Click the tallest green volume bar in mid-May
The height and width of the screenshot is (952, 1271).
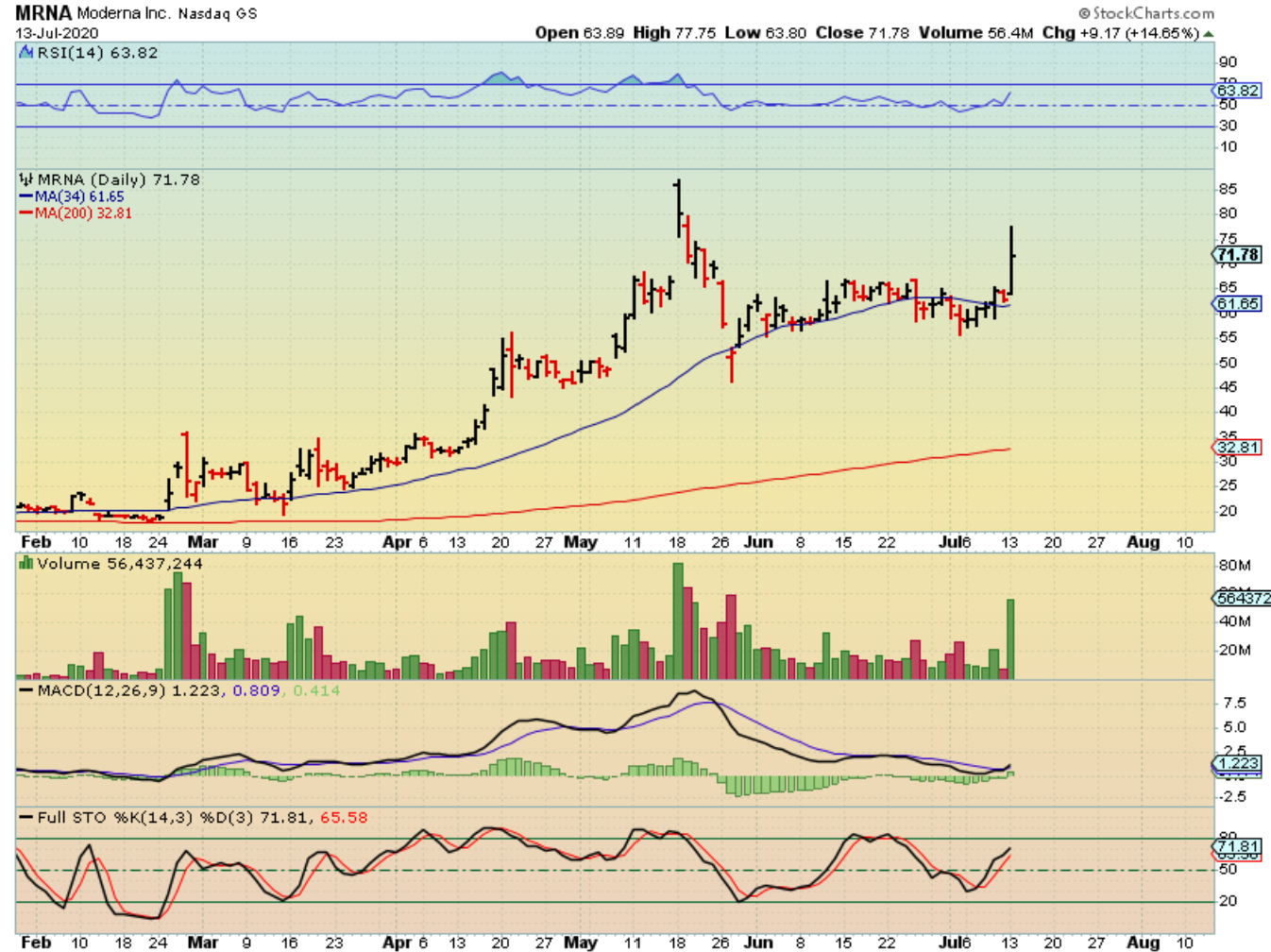[x=678, y=621]
